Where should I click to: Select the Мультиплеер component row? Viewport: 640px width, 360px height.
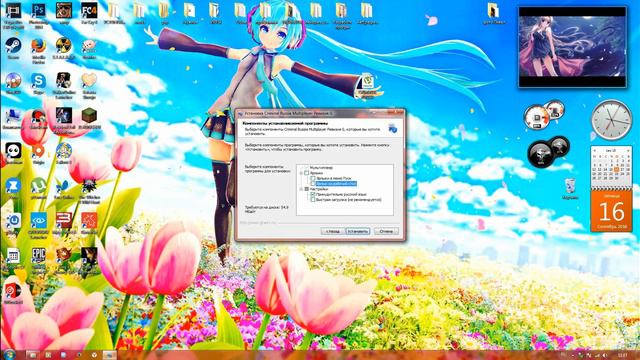321,168
